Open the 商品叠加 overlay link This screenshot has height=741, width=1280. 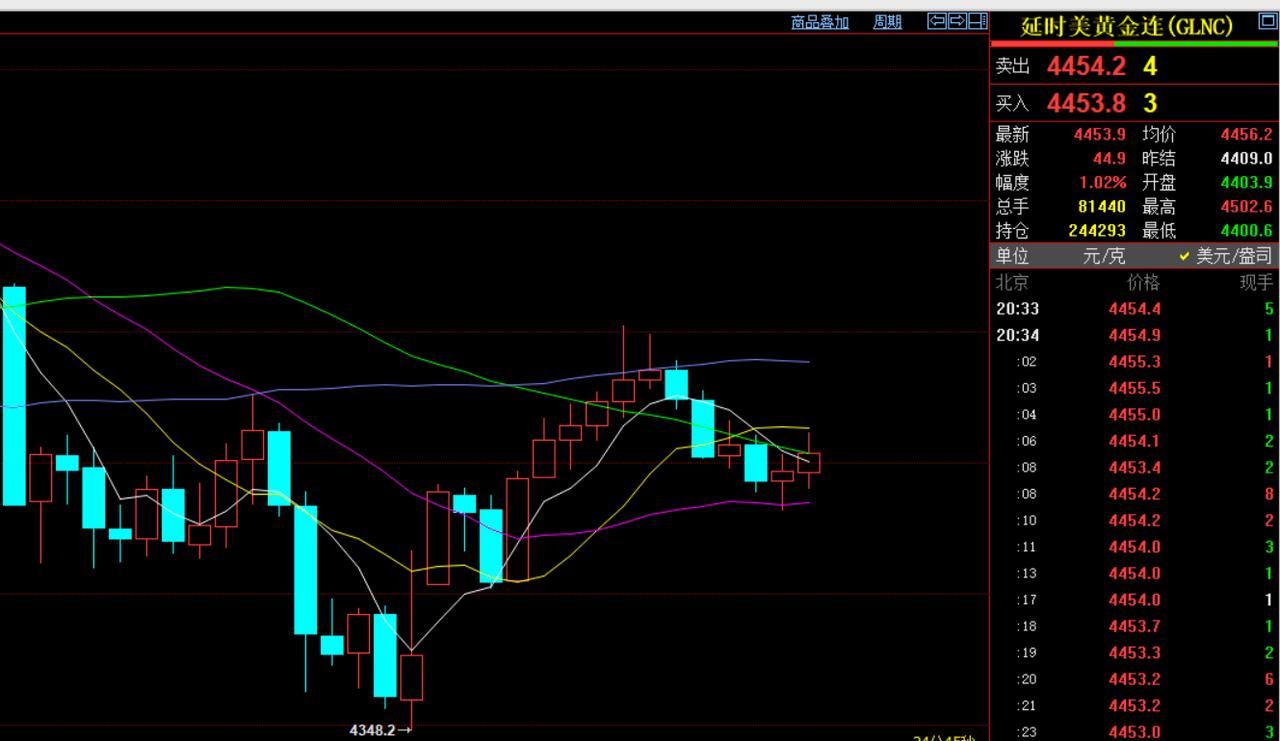pos(820,22)
